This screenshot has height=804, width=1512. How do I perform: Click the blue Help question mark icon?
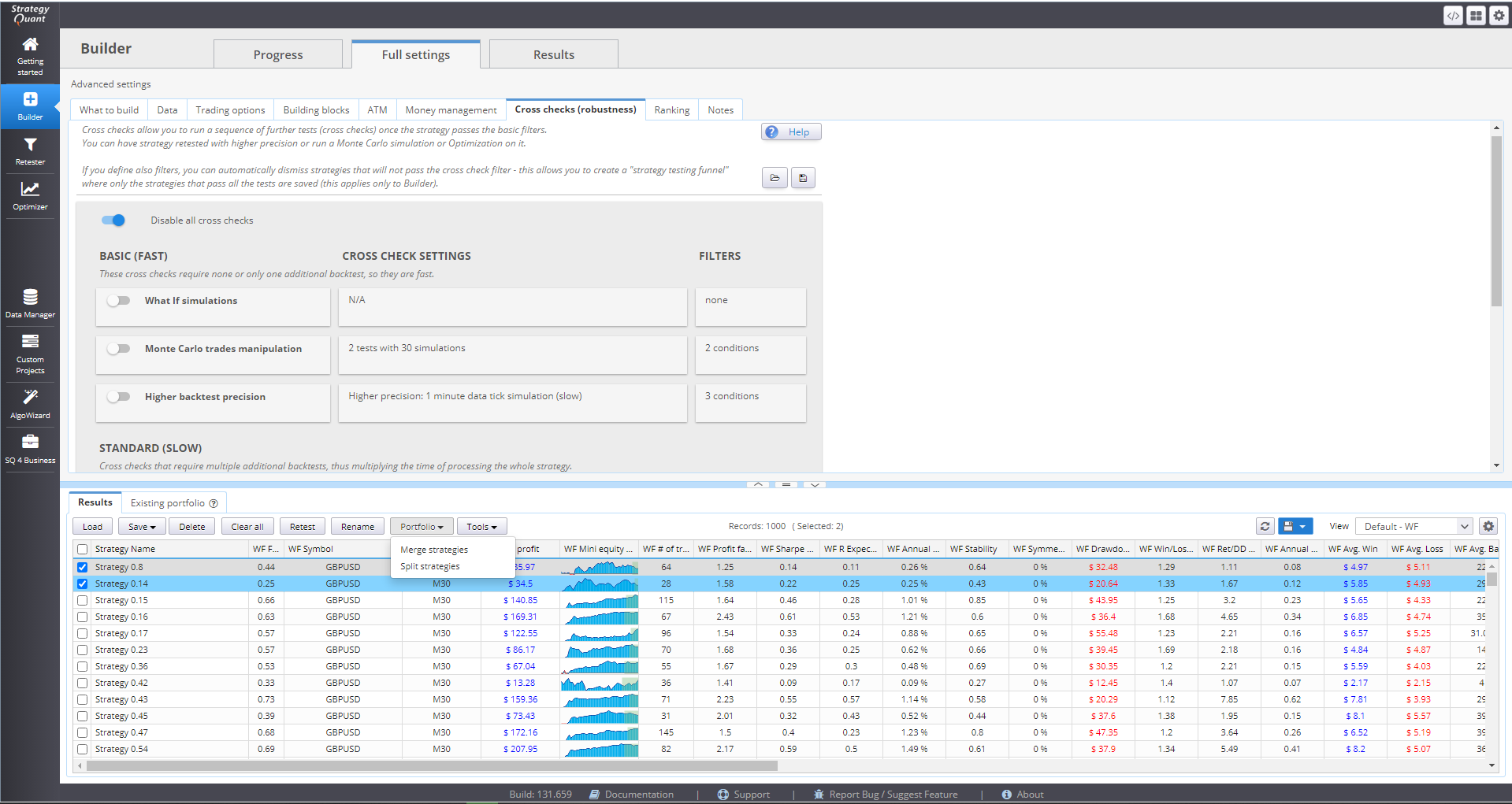(772, 132)
